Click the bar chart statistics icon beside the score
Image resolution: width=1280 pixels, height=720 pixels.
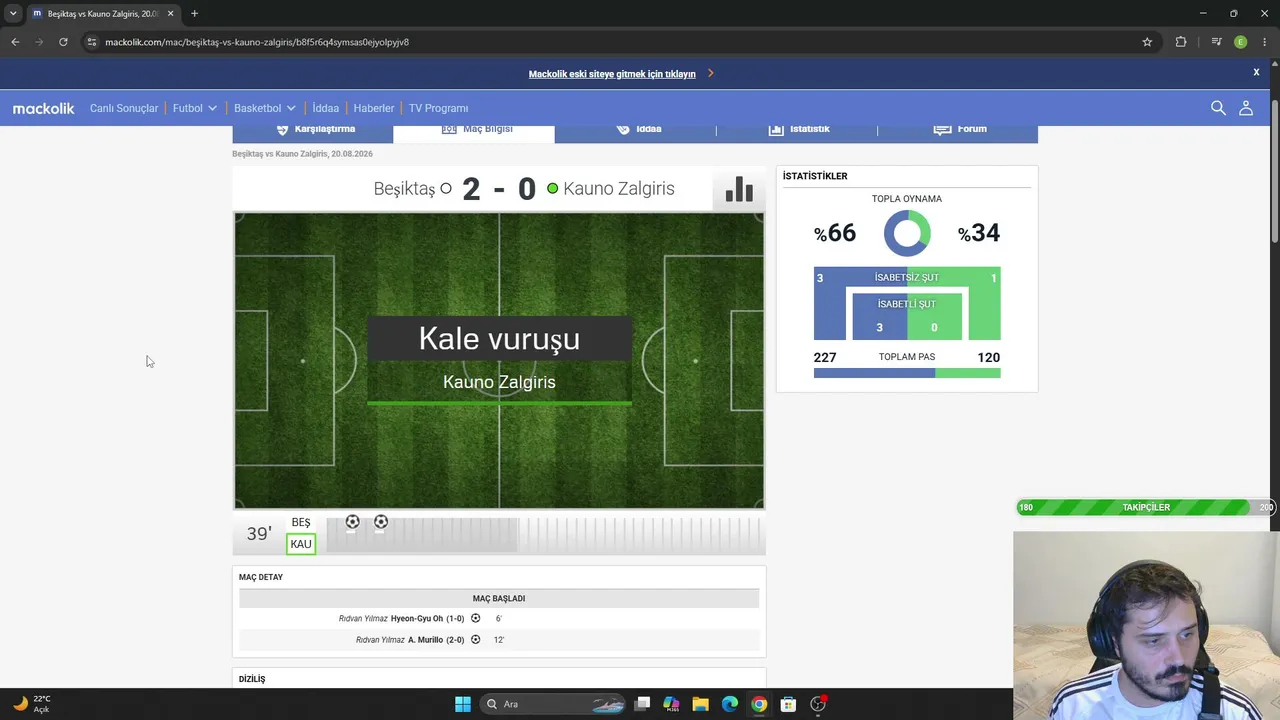[739, 189]
